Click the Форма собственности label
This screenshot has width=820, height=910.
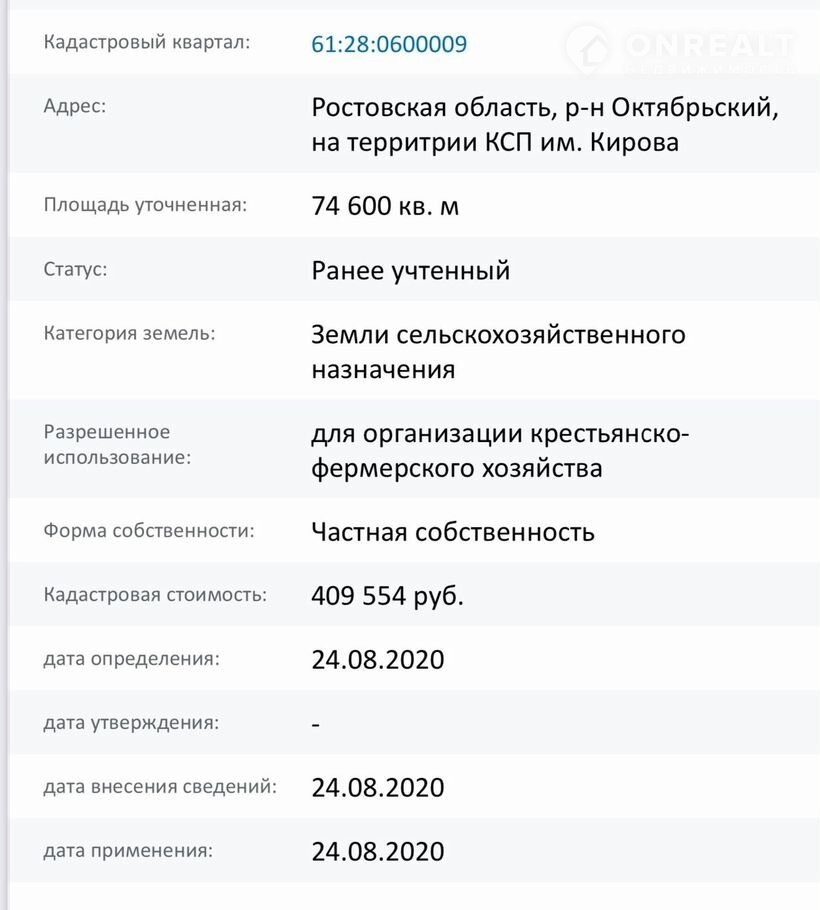tap(149, 531)
